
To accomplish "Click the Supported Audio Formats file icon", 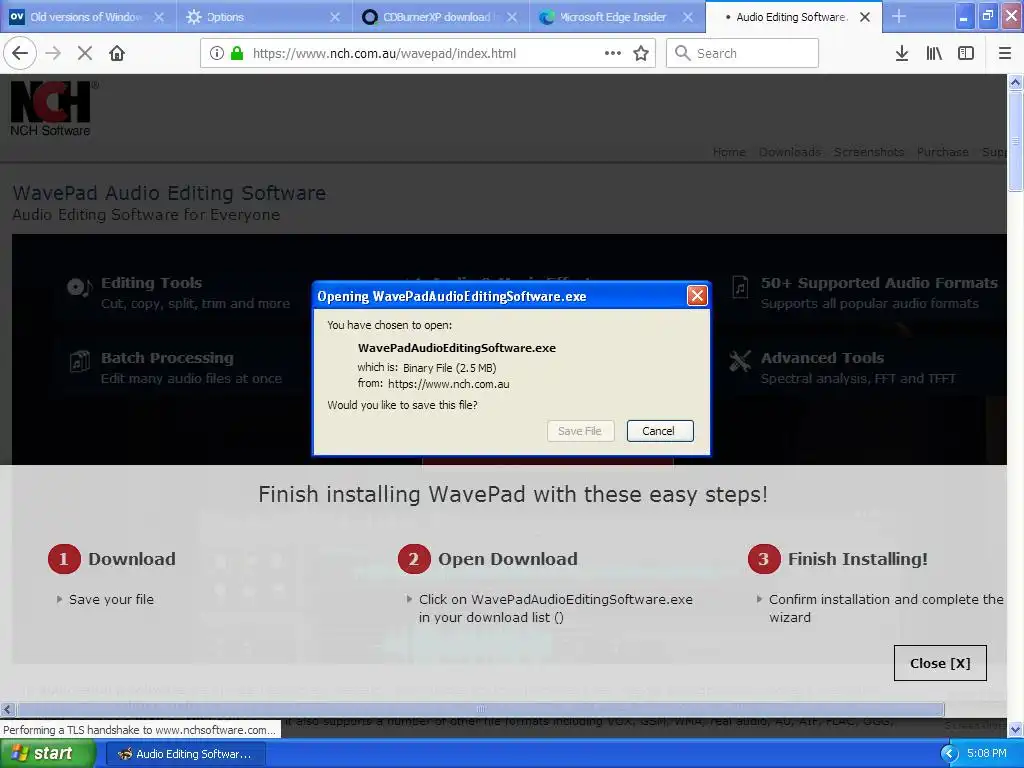I will tap(740, 287).
